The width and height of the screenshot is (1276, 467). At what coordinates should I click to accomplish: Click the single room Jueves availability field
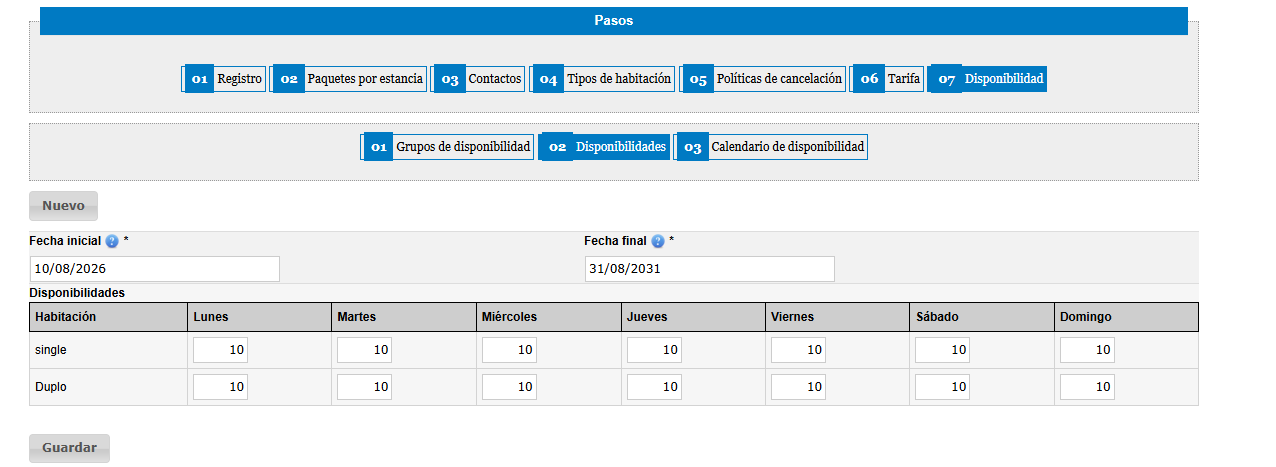(x=654, y=350)
